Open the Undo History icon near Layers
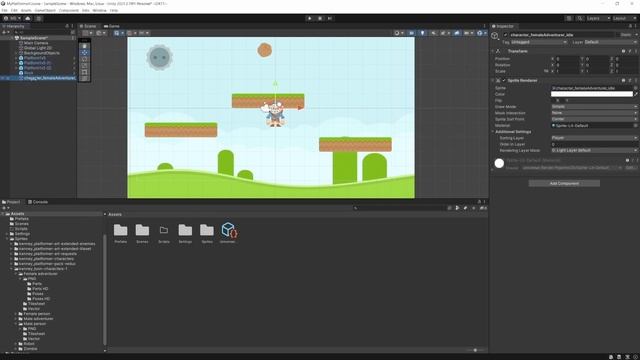 pyautogui.click(x=569, y=18)
